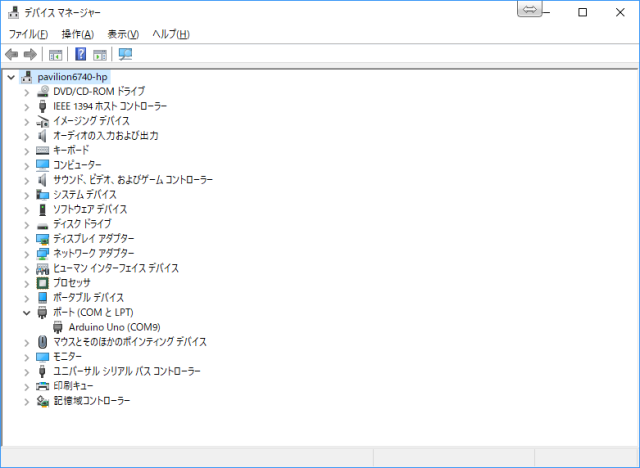The height and width of the screenshot is (468, 640).
Task: Click the Arduino Uno port icon
Action: 58,327
